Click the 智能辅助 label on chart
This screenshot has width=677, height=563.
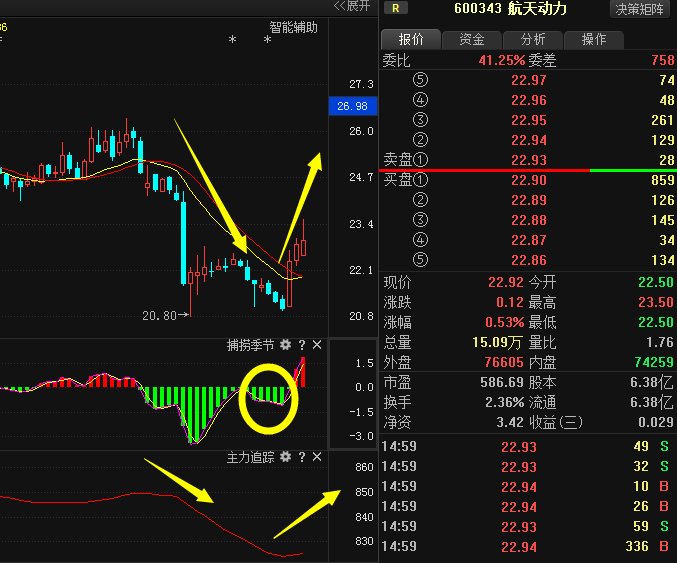click(294, 27)
